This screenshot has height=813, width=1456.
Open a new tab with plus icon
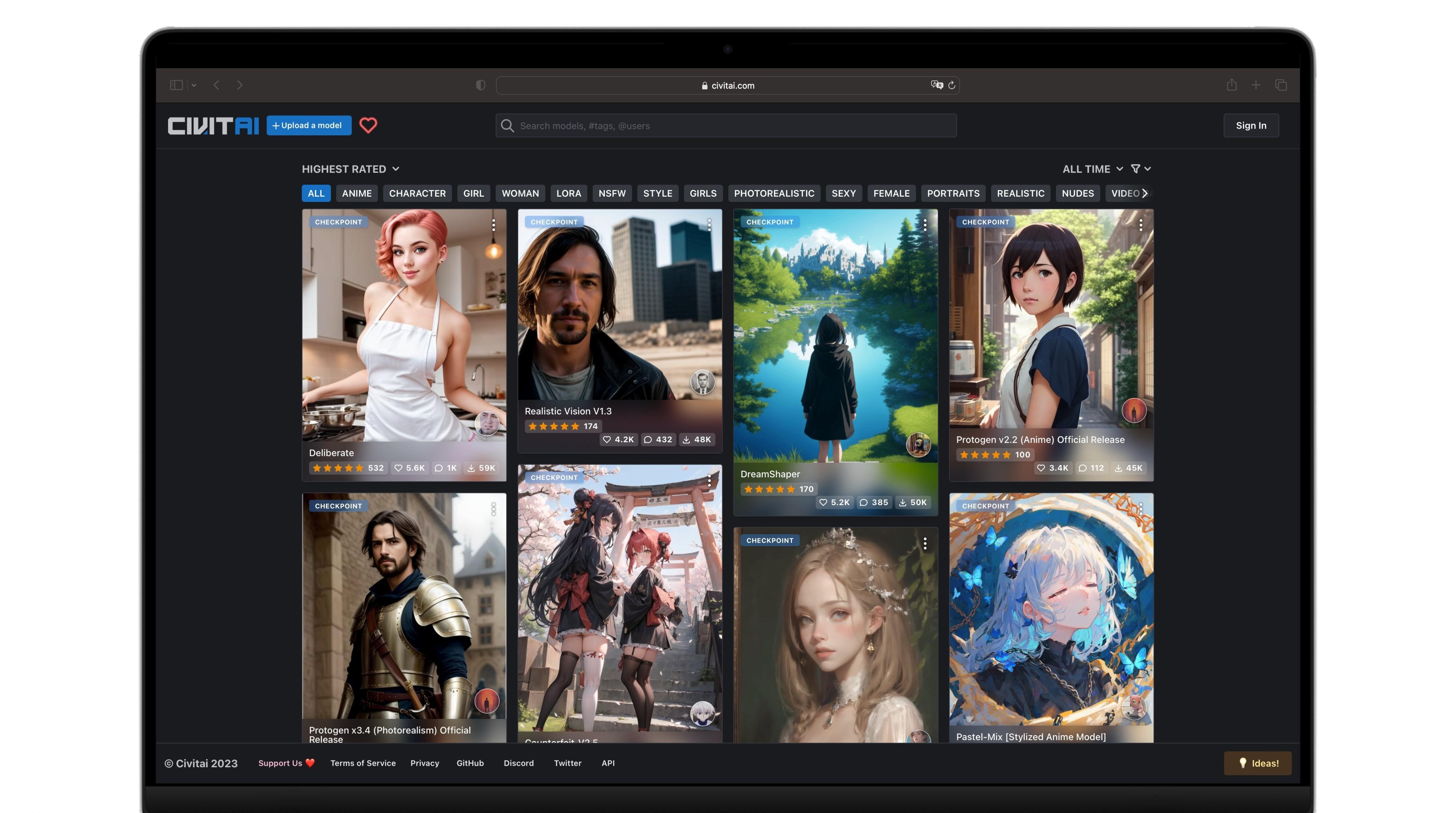[1256, 85]
